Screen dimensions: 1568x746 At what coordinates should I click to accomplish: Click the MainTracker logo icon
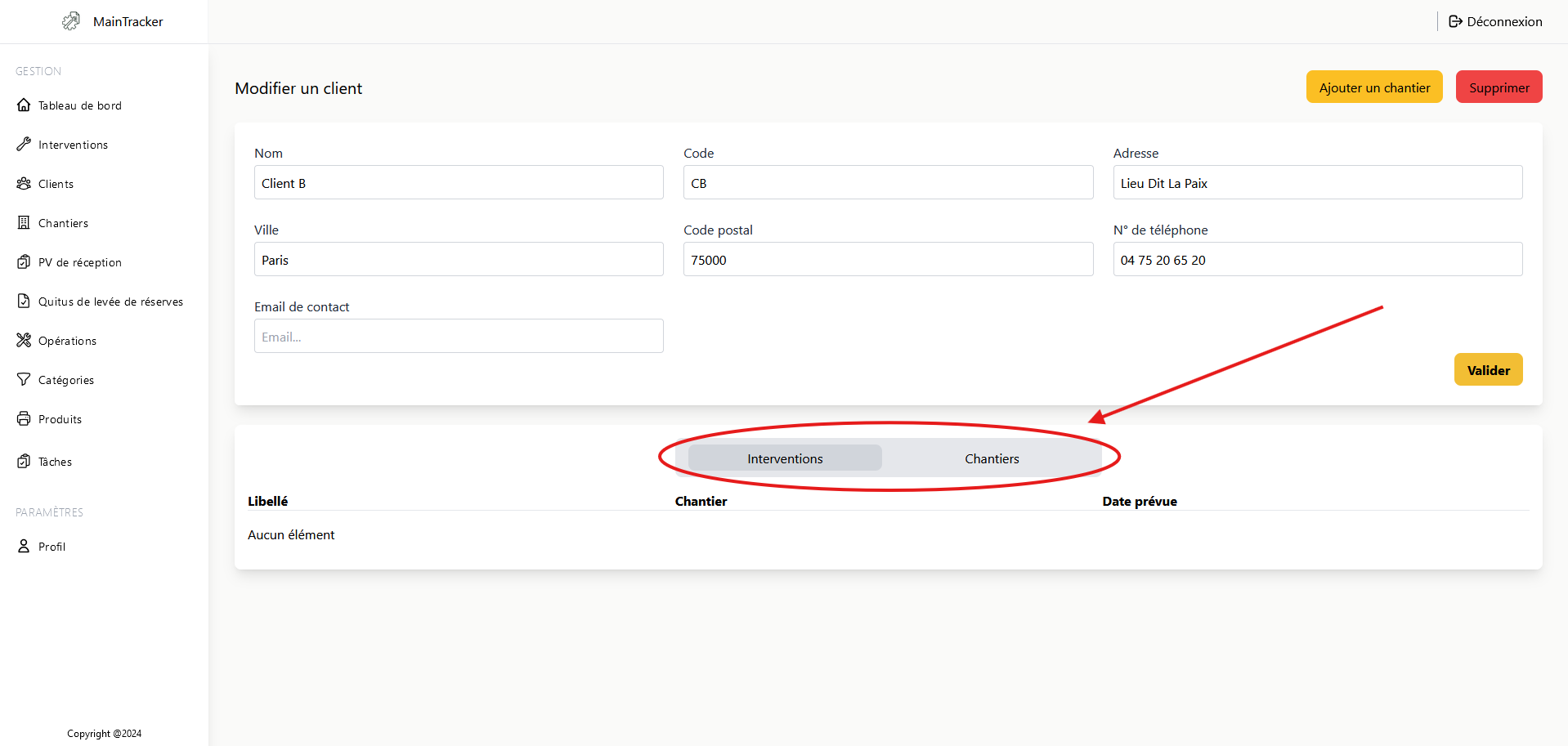click(x=71, y=21)
